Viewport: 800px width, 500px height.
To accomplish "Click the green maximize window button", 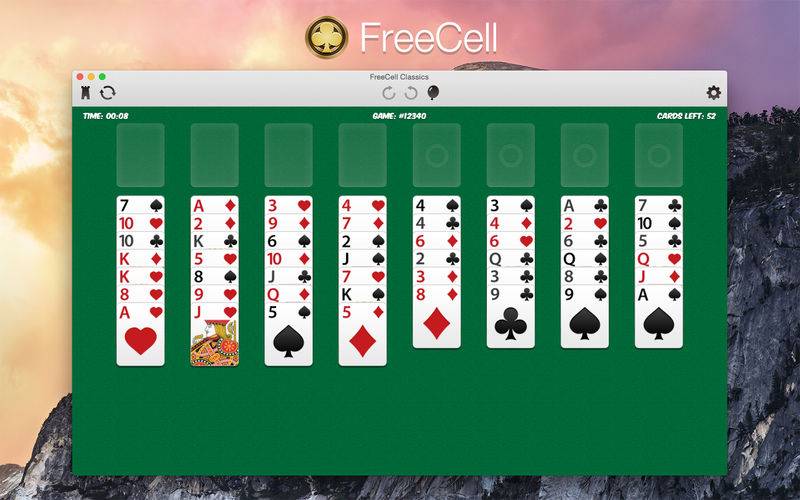I will (102, 77).
